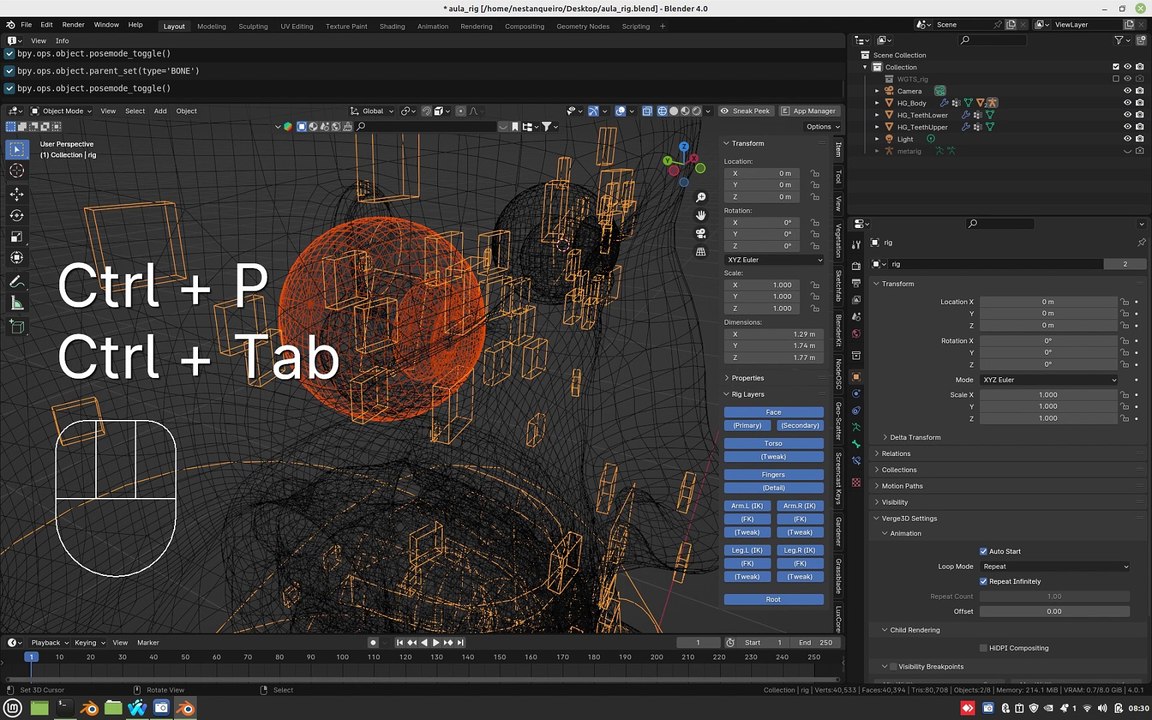Image resolution: width=1152 pixels, height=720 pixels.
Task: Switch viewport to solid shading
Action: pyautogui.click(x=674, y=111)
